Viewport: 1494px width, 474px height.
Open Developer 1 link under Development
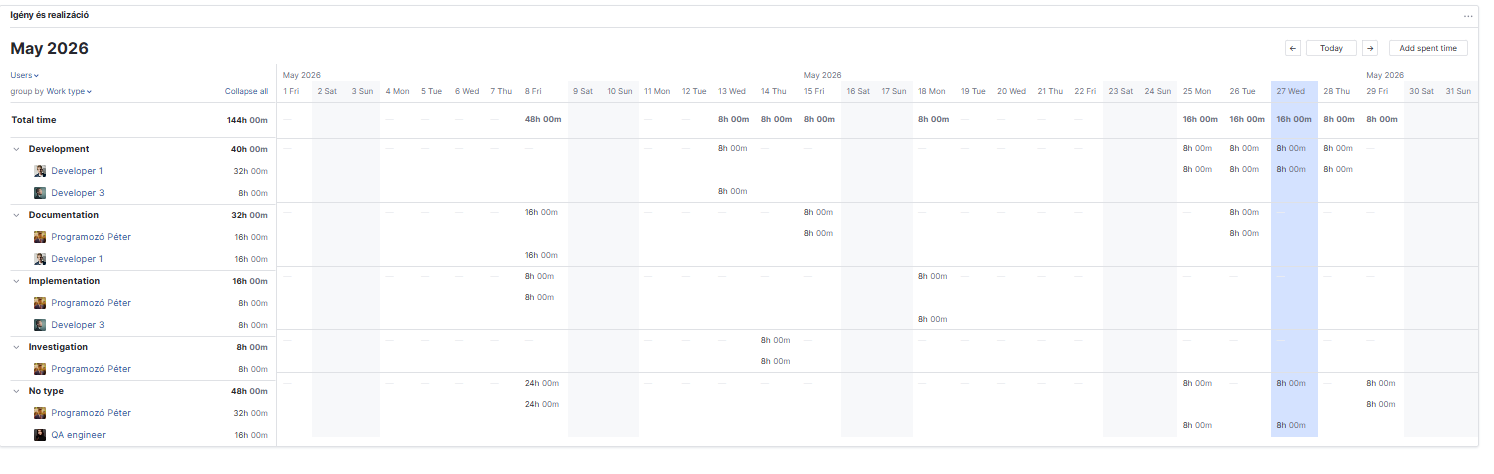coord(77,171)
